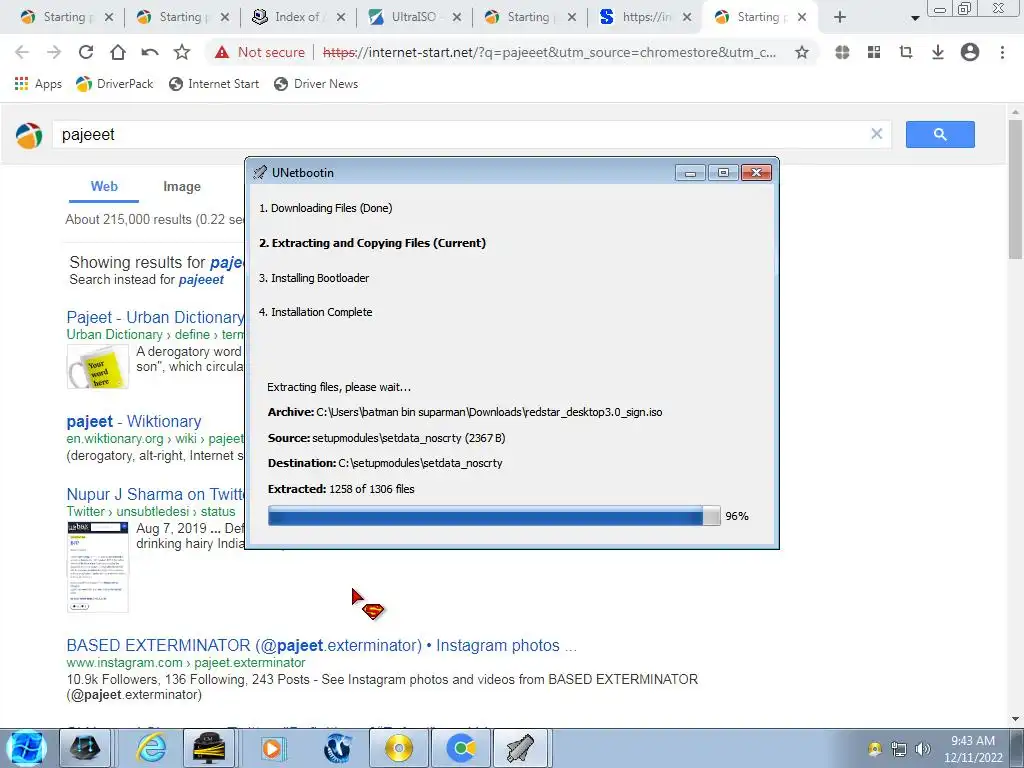Click the Twitter result screenshot thumbnail
Viewport: 1024px width, 768px height.
tap(98, 567)
